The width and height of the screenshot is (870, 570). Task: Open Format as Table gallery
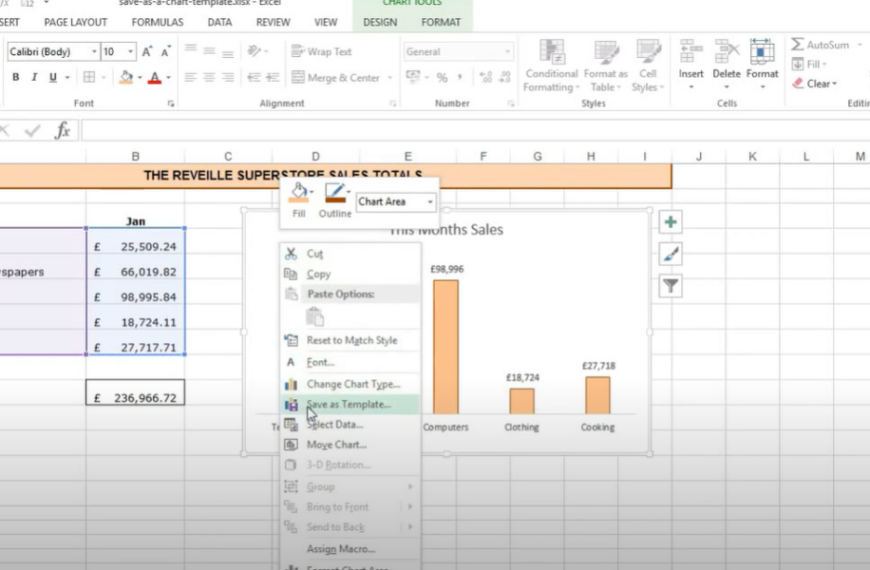605,65
